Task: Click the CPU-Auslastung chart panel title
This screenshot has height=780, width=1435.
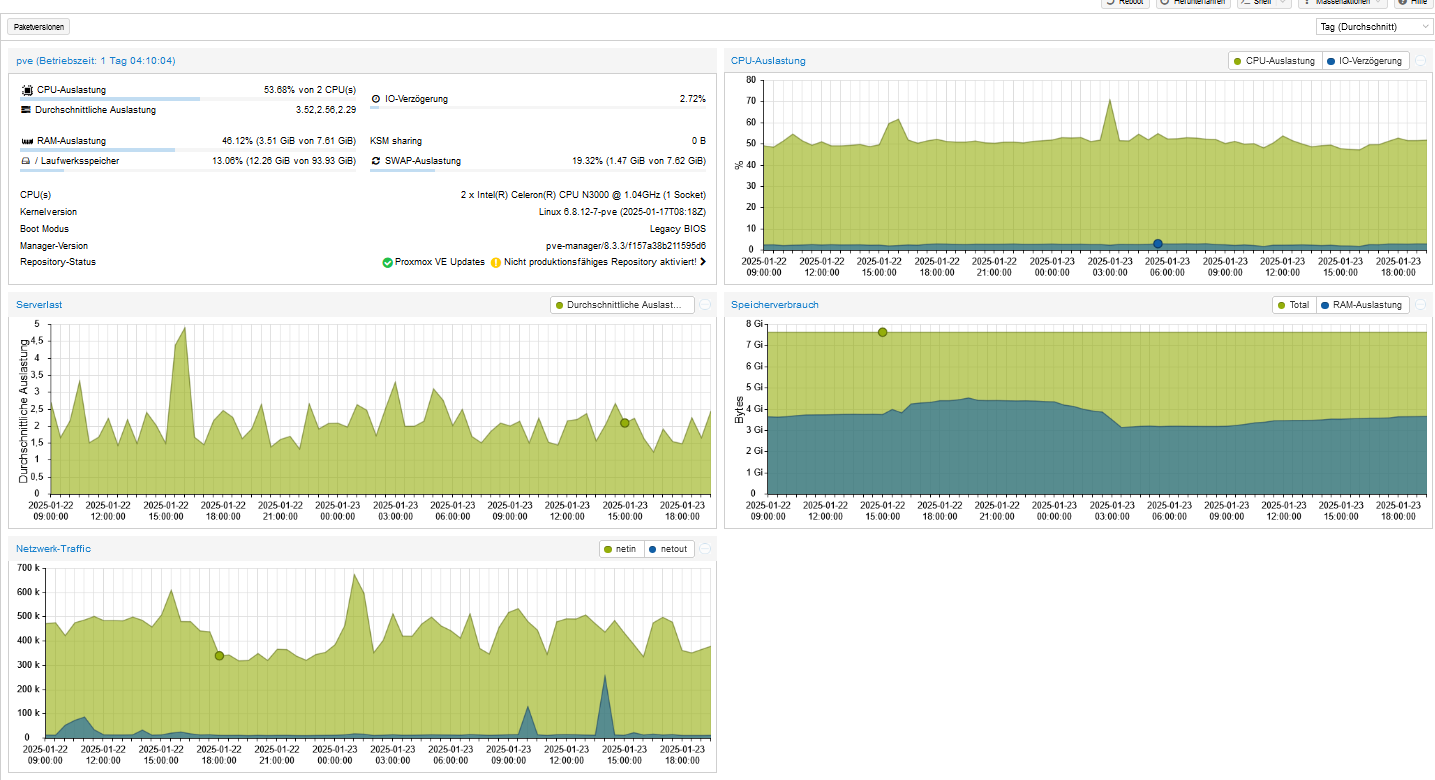Action: pyautogui.click(x=768, y=61)
